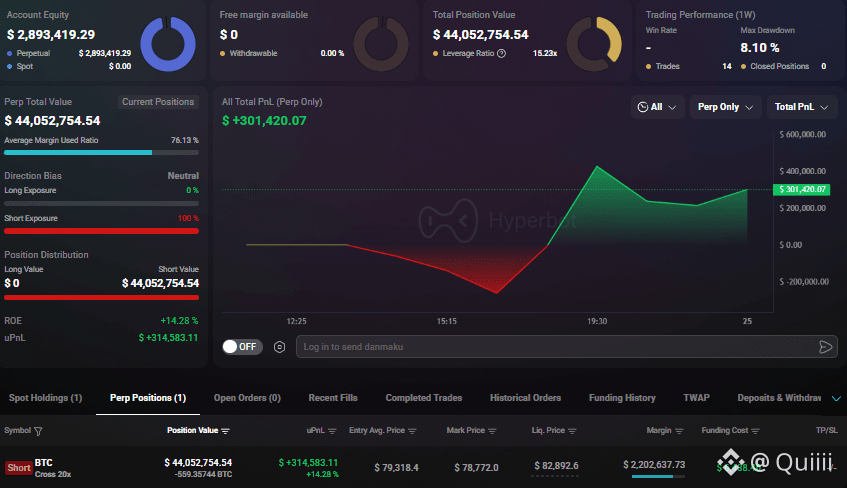Sort by Margin column icon
This screenshot has width=847, height=488.
pos(679,431)
